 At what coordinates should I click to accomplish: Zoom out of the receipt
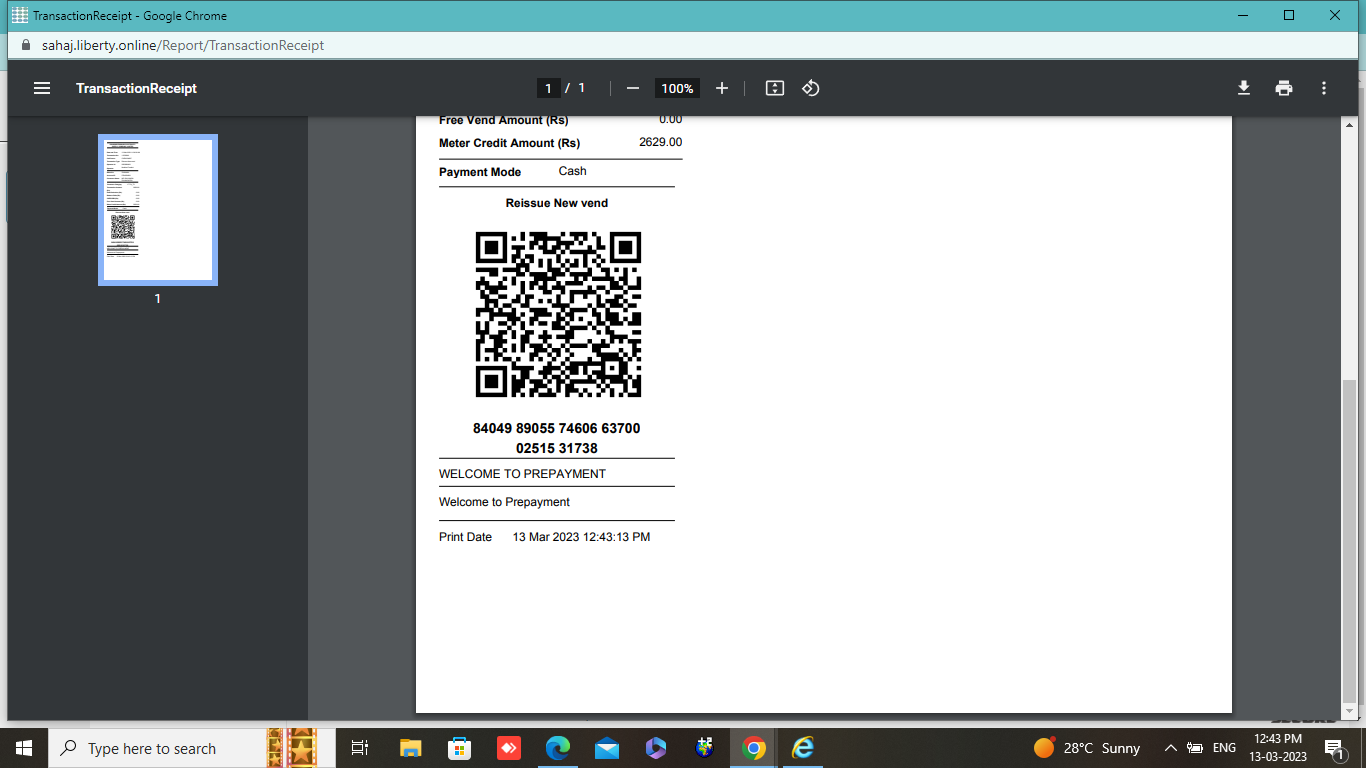pyautogui.click(x=632, y=88)
